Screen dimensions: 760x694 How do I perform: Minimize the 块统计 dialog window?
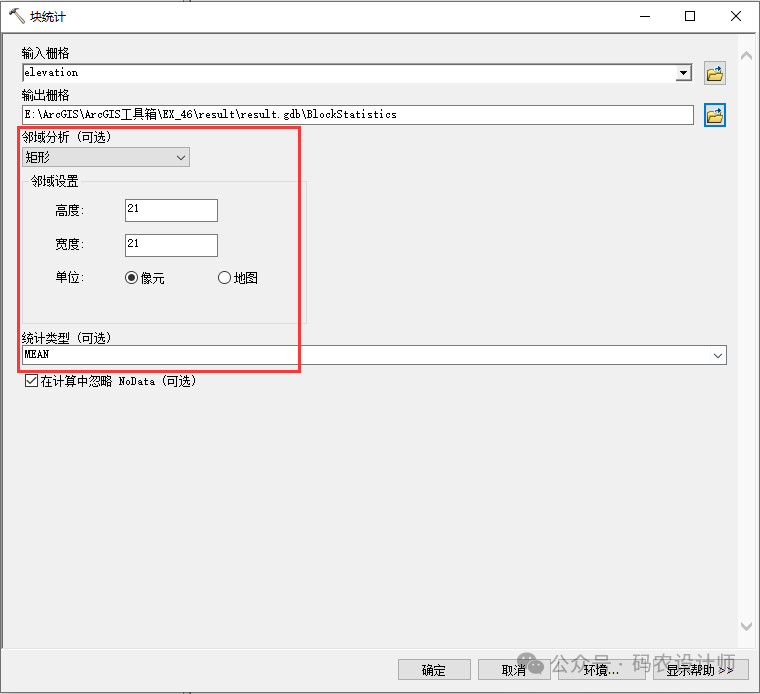pyautogui.click(x=644, y=17)
